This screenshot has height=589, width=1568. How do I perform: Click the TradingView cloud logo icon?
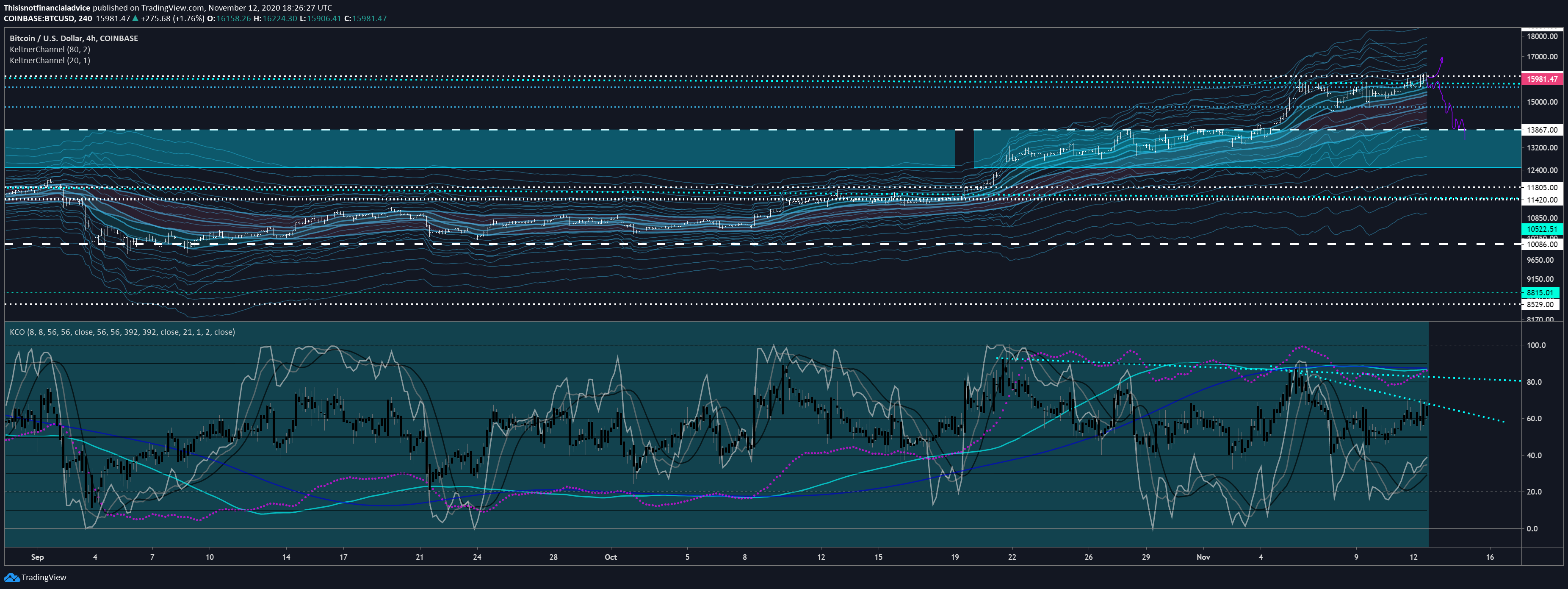(11, 577)
